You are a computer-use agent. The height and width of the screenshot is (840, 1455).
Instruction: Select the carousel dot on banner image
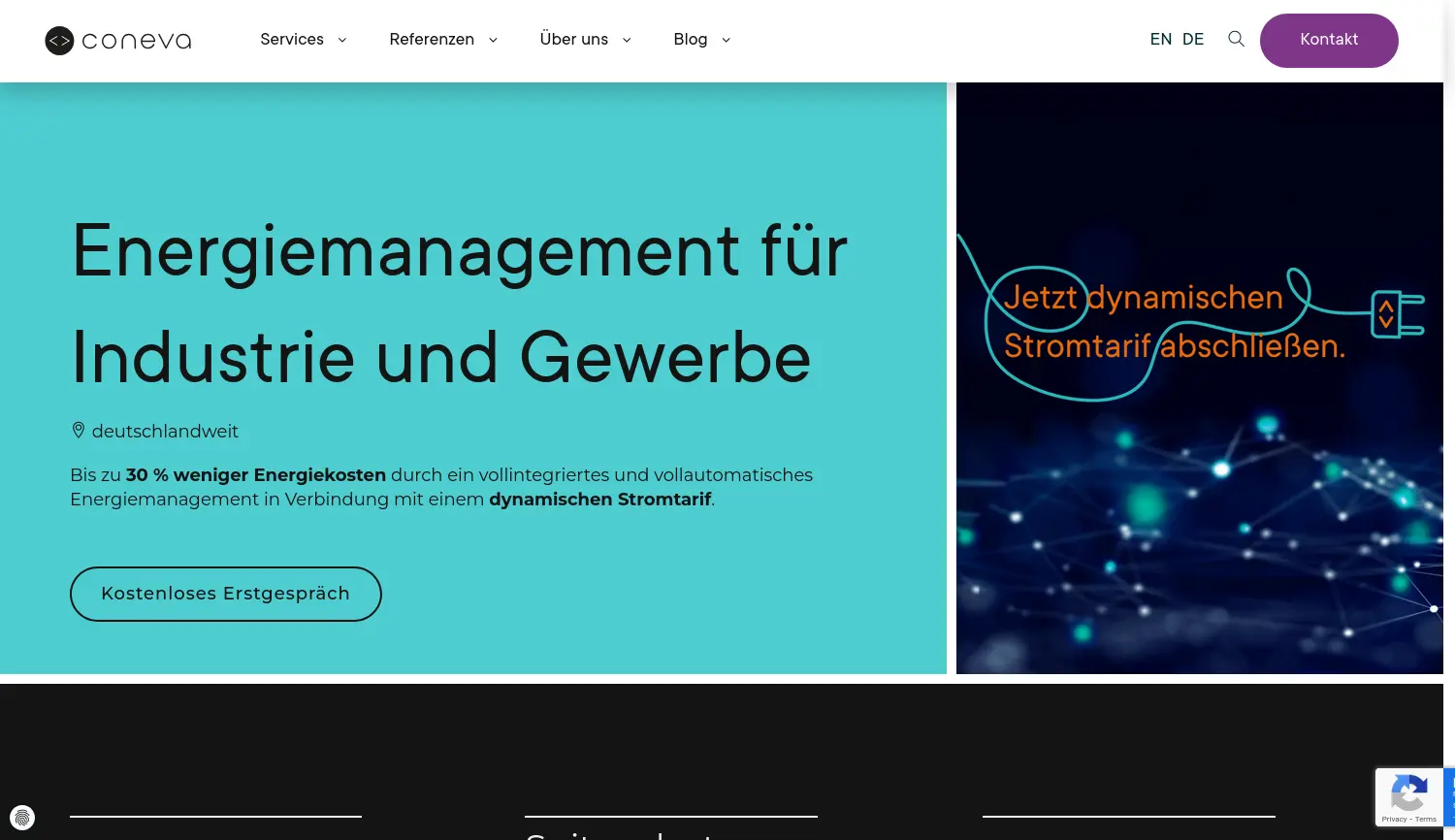point(1434,608)
